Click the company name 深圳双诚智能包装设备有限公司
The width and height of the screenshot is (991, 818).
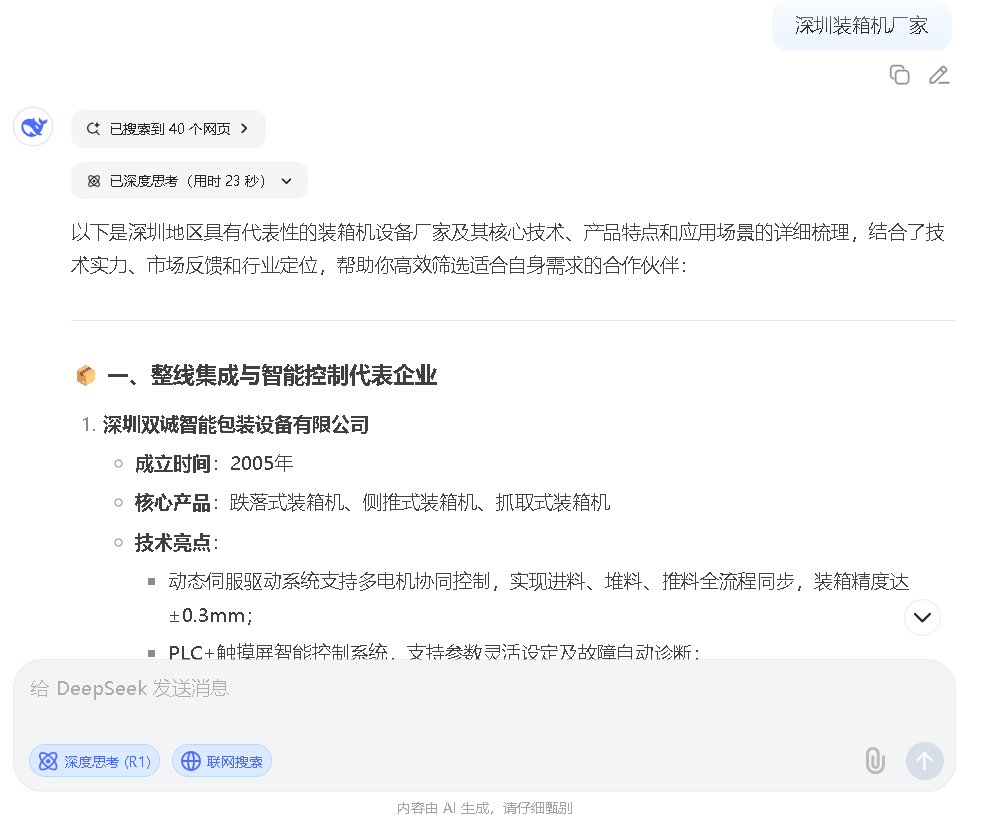pos(236,425)
